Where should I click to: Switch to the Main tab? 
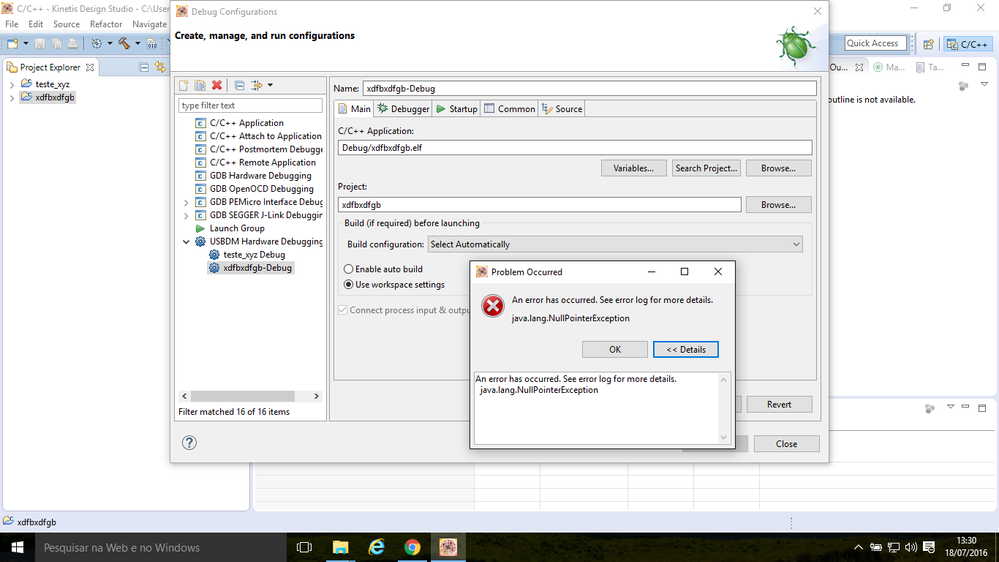[354, 109]
